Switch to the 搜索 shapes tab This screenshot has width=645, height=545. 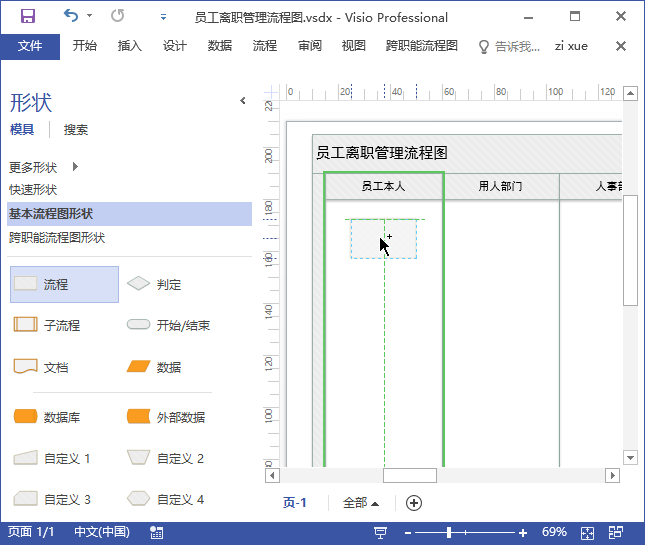coord(76,130)
